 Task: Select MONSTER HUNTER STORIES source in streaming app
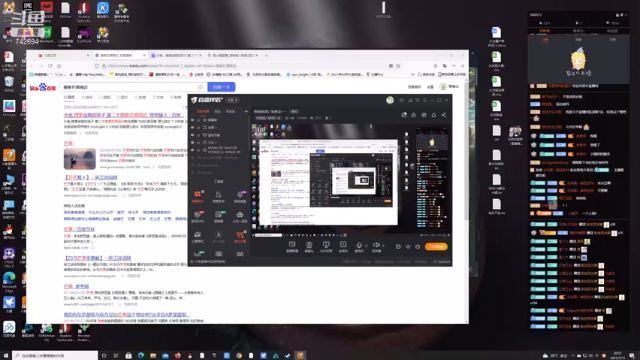[224, 150]
